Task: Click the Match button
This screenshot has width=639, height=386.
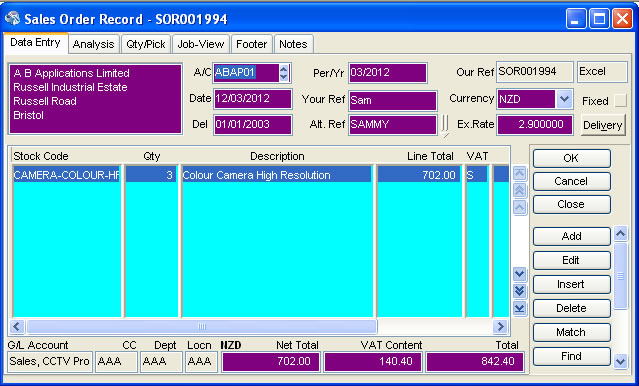Action: (571, 332)
